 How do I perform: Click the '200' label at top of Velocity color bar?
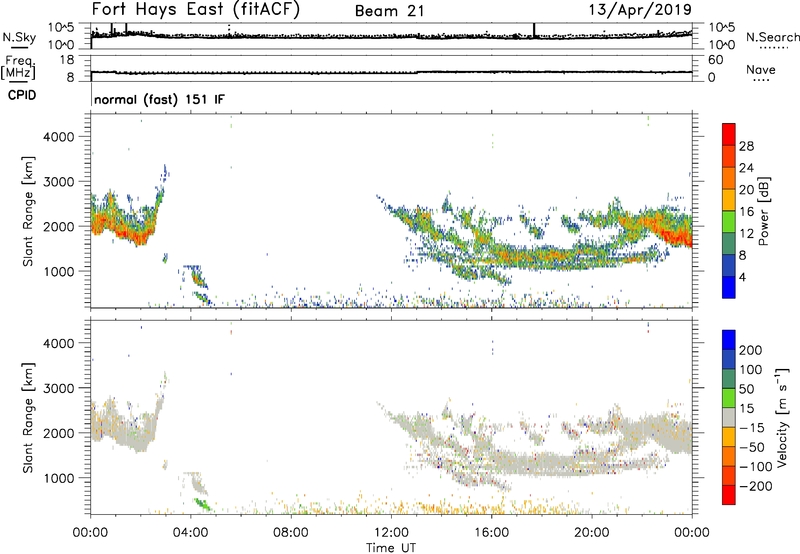(x=751, y=350)
